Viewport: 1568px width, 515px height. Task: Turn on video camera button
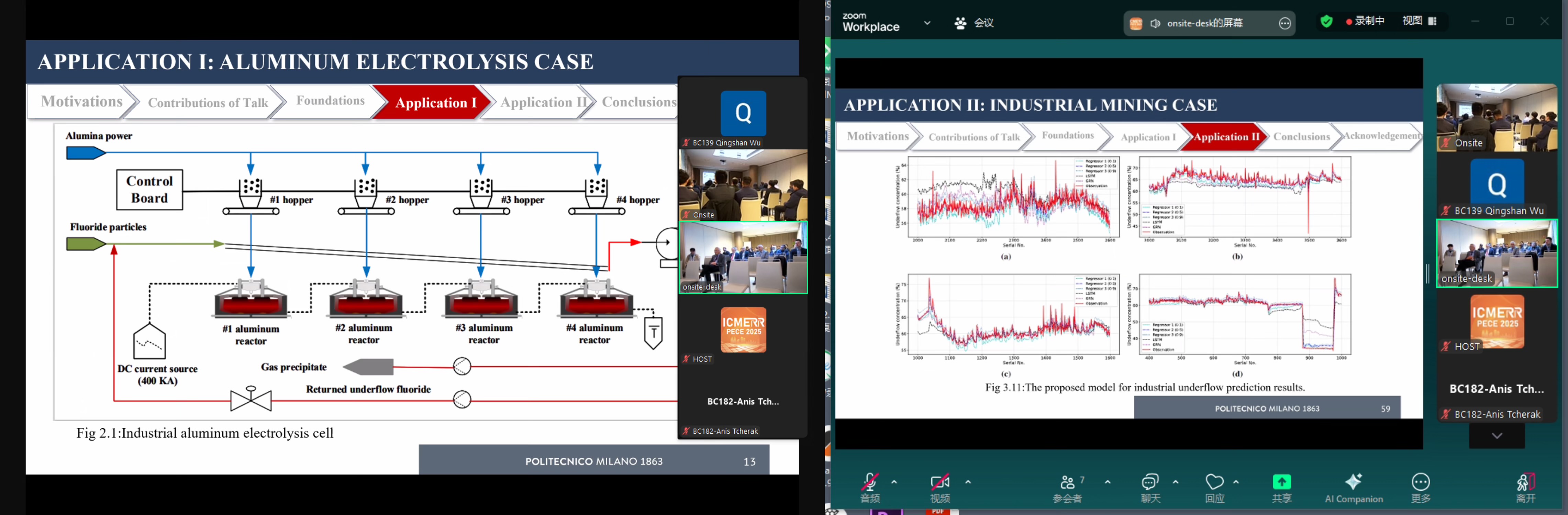coord(939,483)
